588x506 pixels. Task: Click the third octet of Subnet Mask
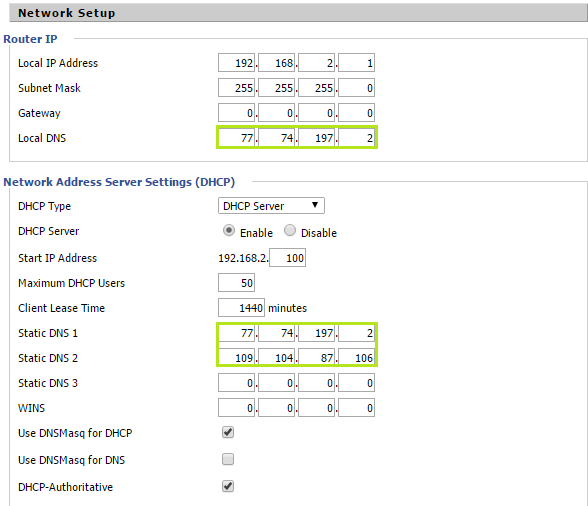(x=316, y=88)
